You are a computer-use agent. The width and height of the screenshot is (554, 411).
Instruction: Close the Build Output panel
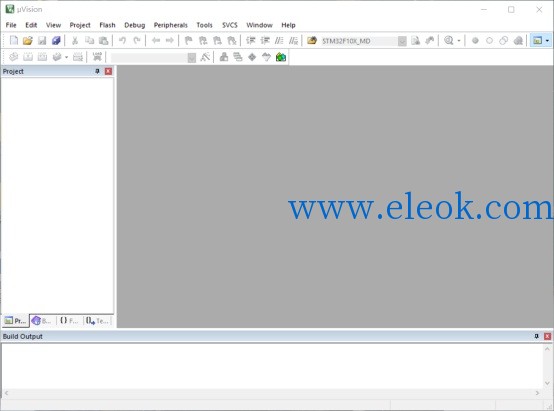pyautogui.click(x=547, y=336)
